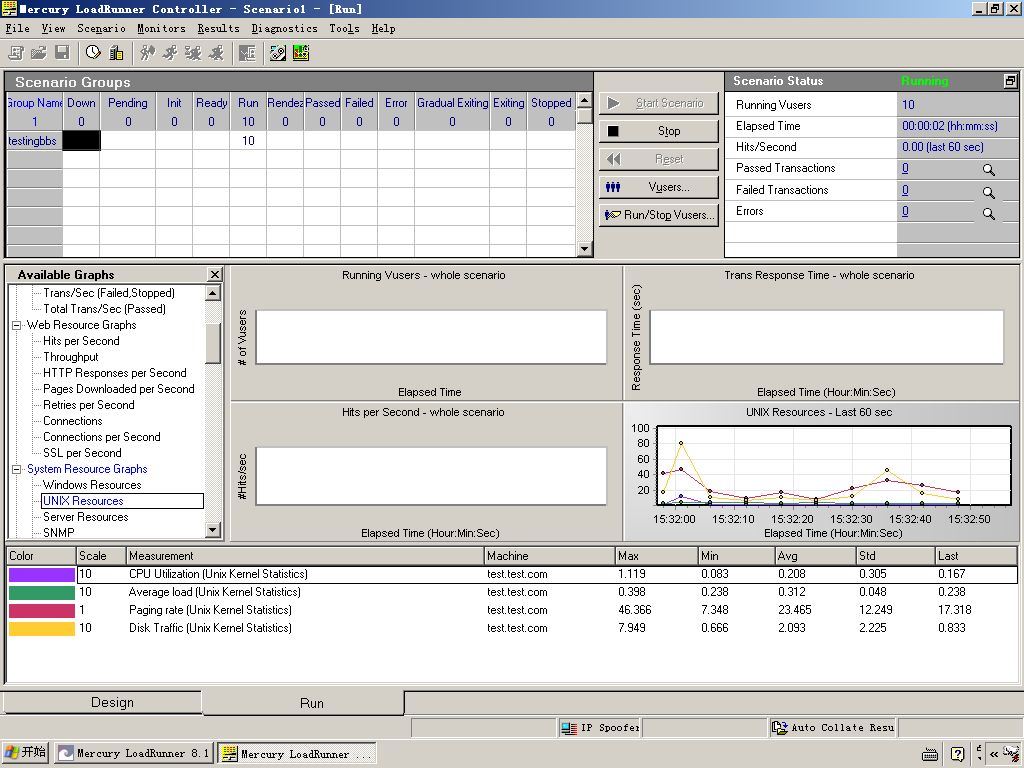Click the recorder-style toolbar icon
The image size is (1024, 768).
tap(278, 53)
